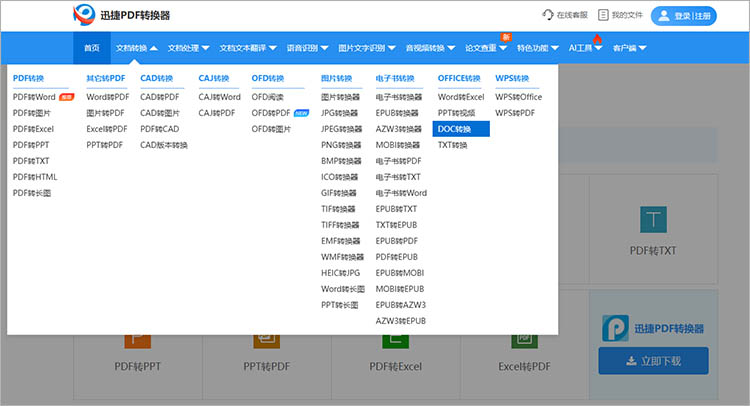
Task: Choose PPT转PDF from the dropdown menu
Action: click(104, 145)
